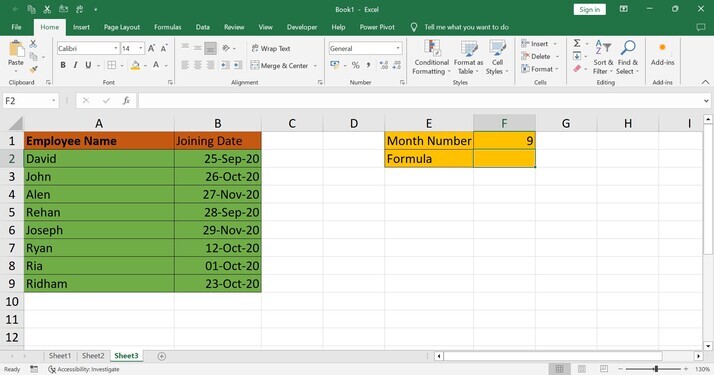
Task: Click the Cut scissors icon in ribbon
Action: click(x=33, y=44)
